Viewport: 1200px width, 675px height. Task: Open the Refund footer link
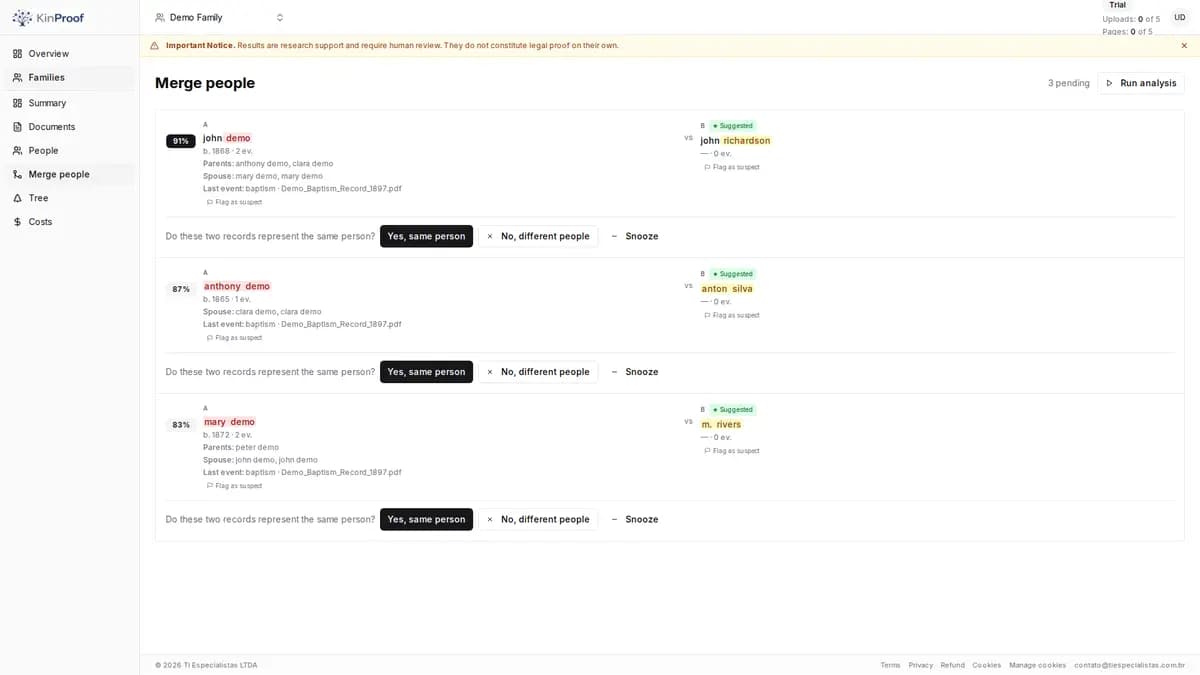tap(953, 665)
